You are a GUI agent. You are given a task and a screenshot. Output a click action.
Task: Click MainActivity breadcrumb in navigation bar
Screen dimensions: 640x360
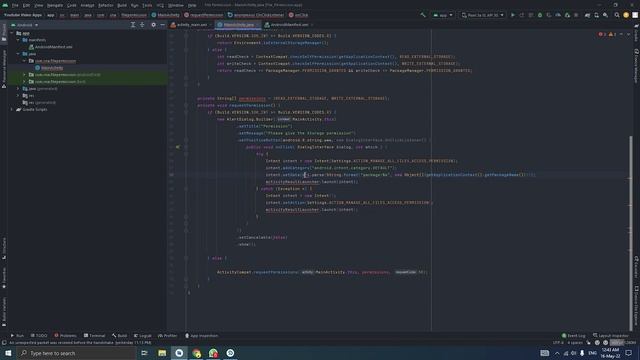pyautogui.click(x=166, y=15)
